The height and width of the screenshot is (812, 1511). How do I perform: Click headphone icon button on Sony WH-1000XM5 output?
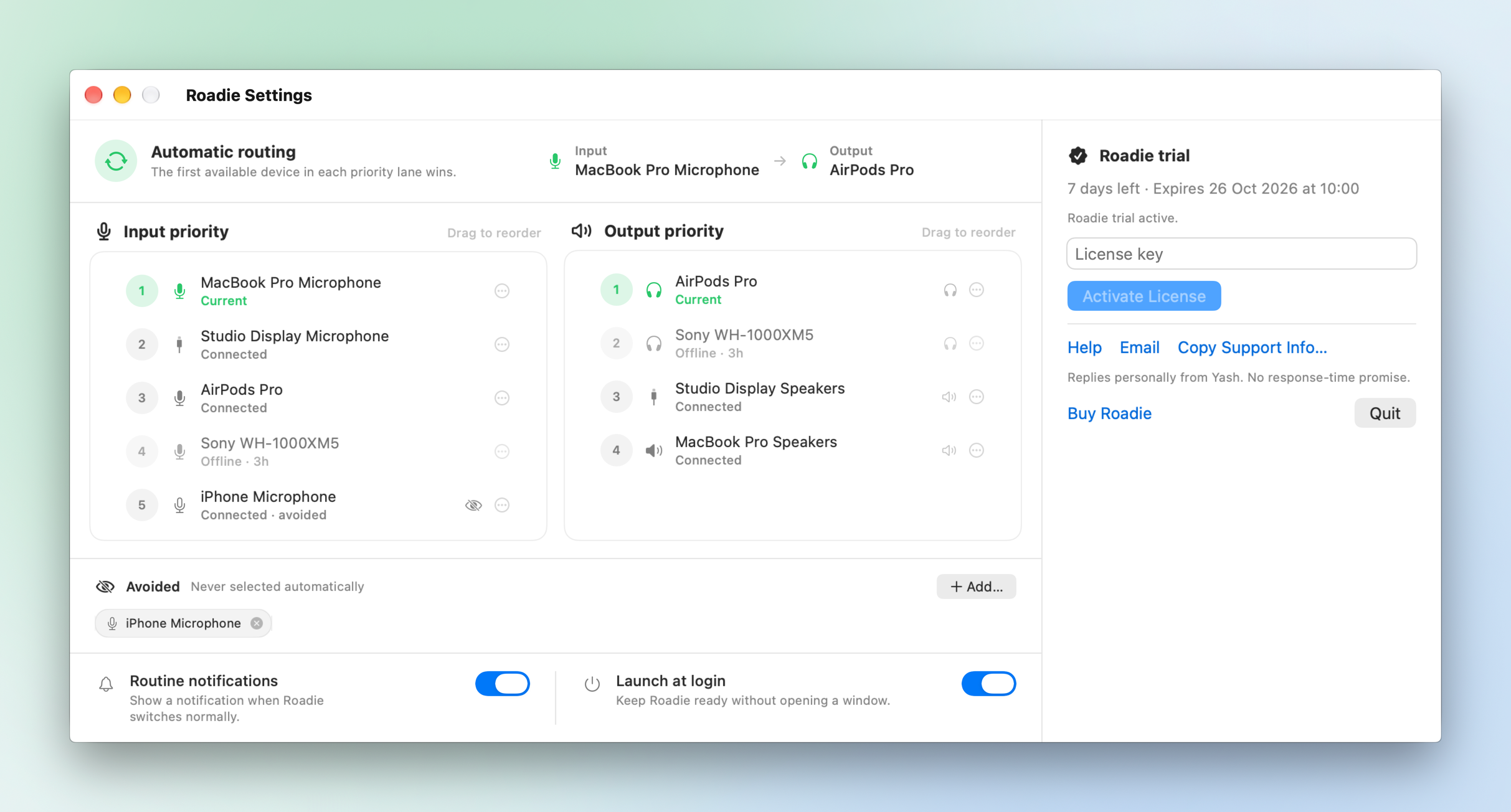tap(950, 343)
